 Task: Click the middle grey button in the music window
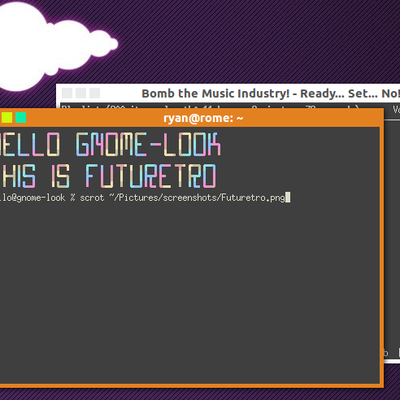81,93
